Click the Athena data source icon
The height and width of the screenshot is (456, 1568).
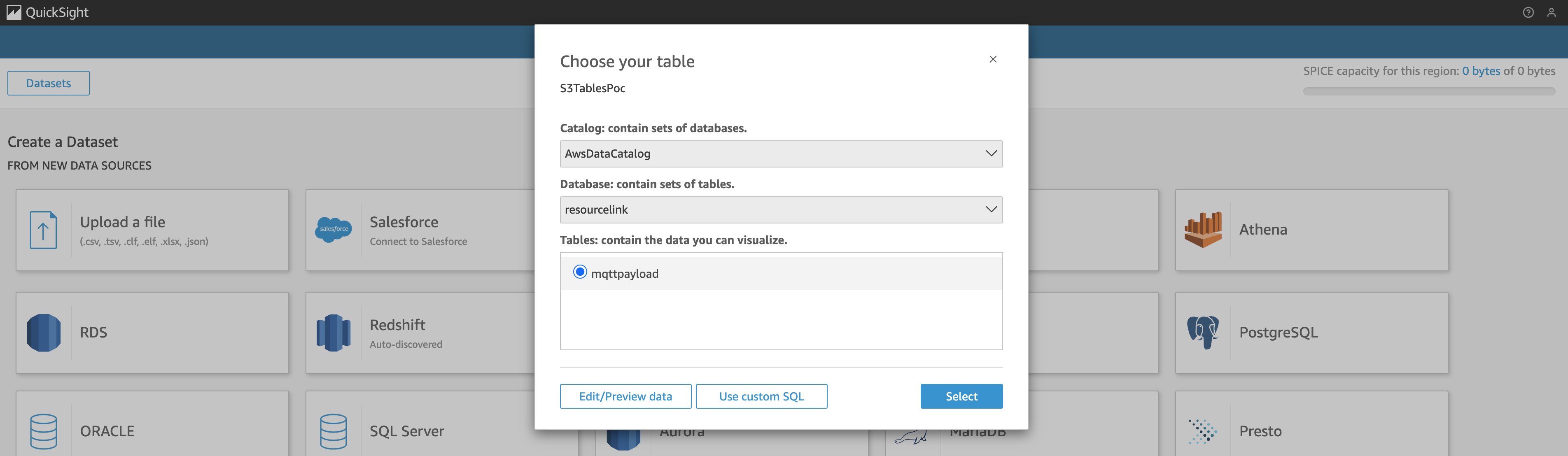(1203, 230)
